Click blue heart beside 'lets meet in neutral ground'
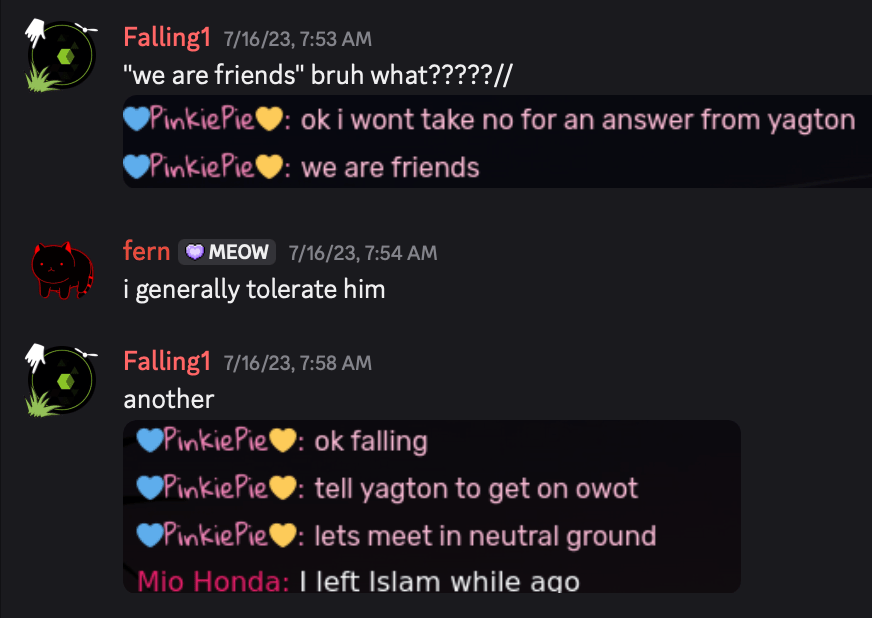This screenshot has height=618, width=872. tap(150, 535)
